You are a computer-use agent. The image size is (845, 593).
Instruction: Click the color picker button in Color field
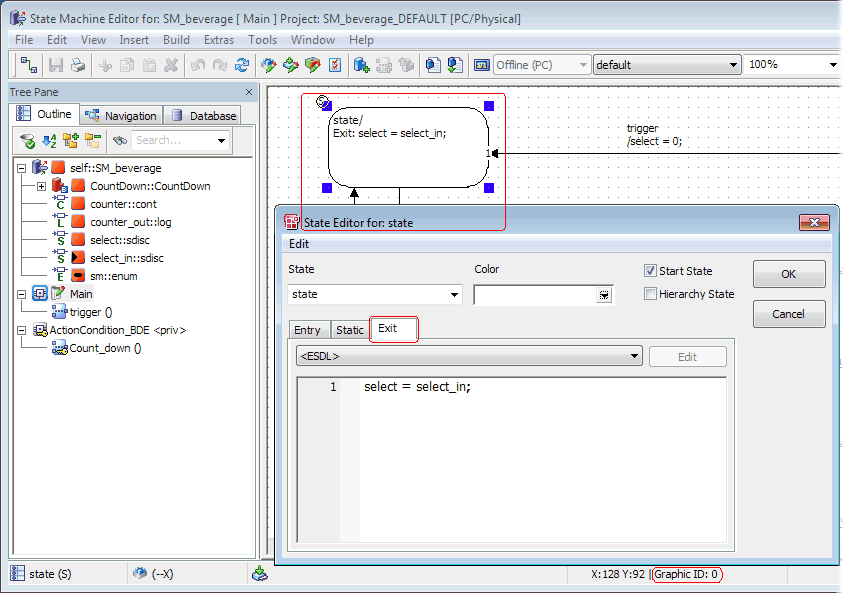tap(604, 295)
